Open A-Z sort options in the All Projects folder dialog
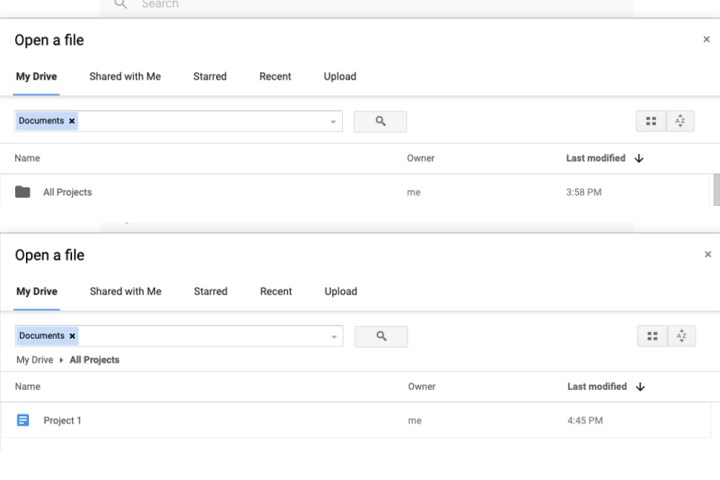 tap(680, 121)
